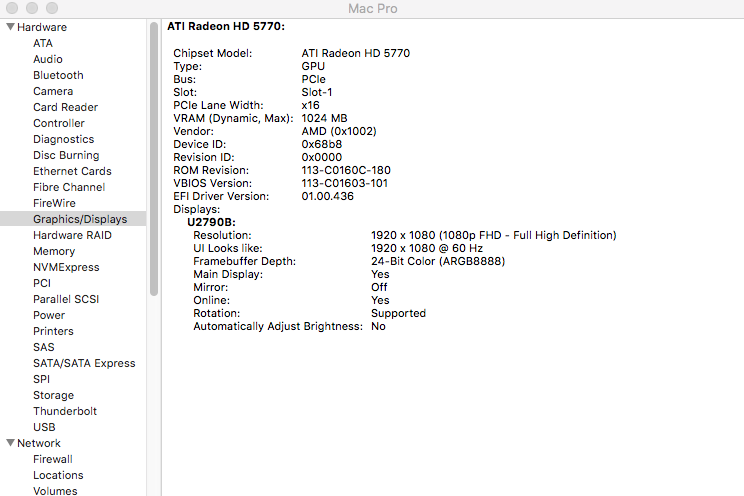Select the UI Looks like value
The image size is (744, 496).
(x=427, y=248)
